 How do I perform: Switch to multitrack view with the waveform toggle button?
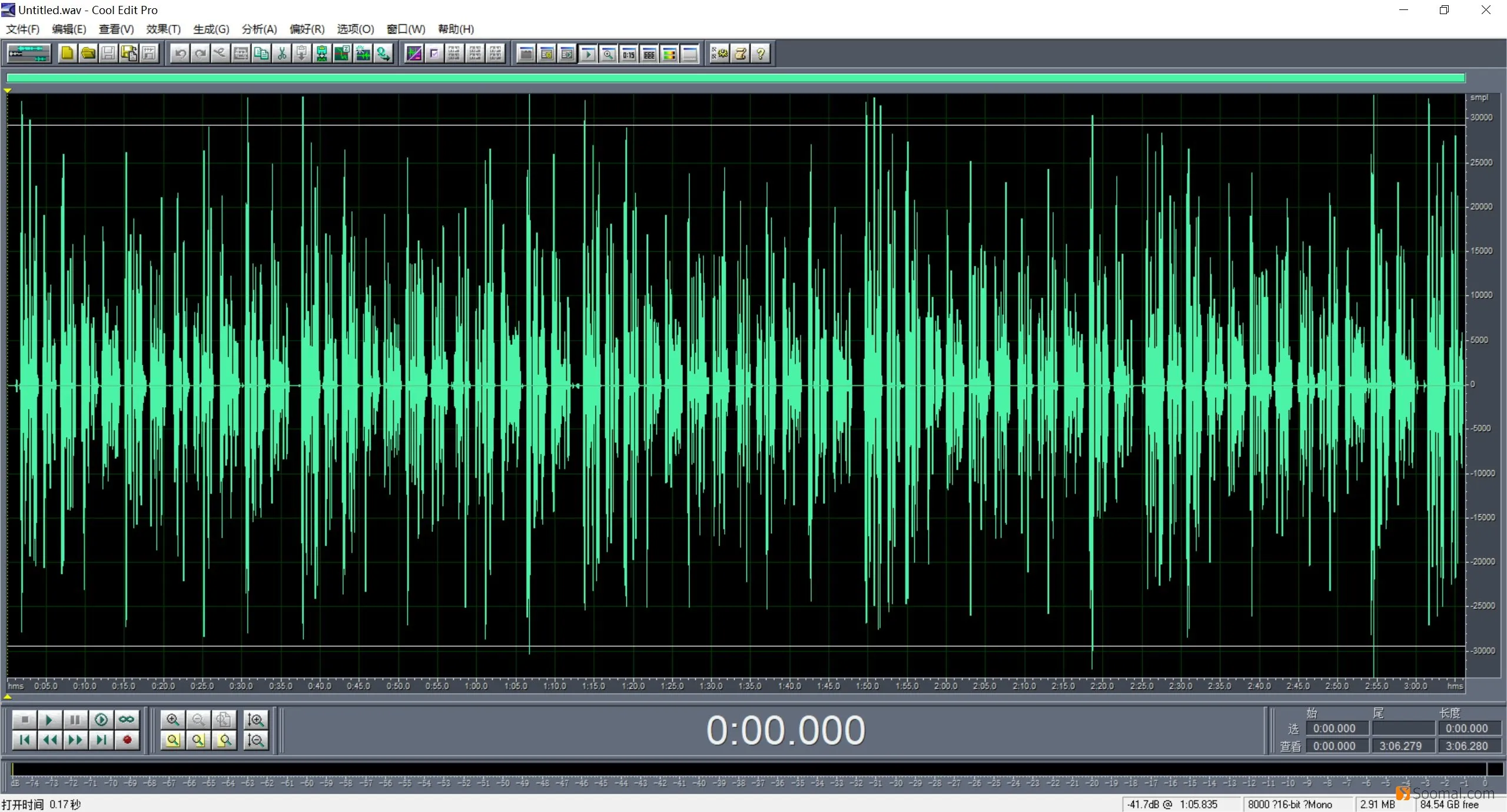coord(29,54)
